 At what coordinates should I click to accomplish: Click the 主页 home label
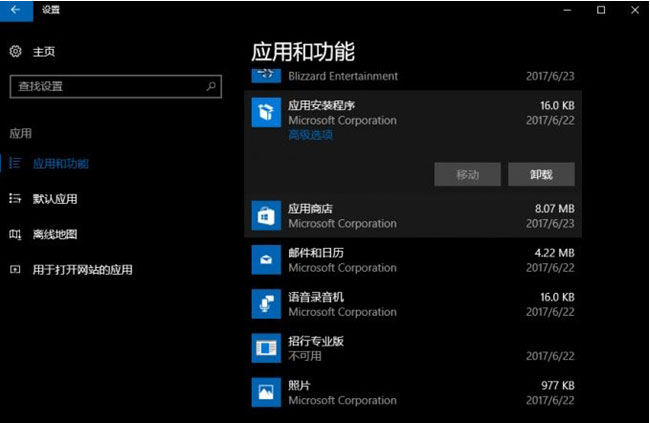pos(44,52)
